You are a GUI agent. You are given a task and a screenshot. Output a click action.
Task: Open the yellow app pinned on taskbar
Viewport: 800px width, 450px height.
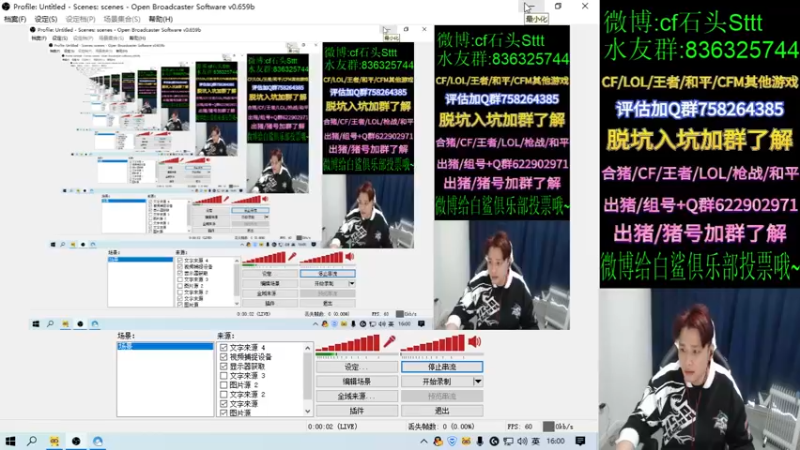tap(54, 441)
